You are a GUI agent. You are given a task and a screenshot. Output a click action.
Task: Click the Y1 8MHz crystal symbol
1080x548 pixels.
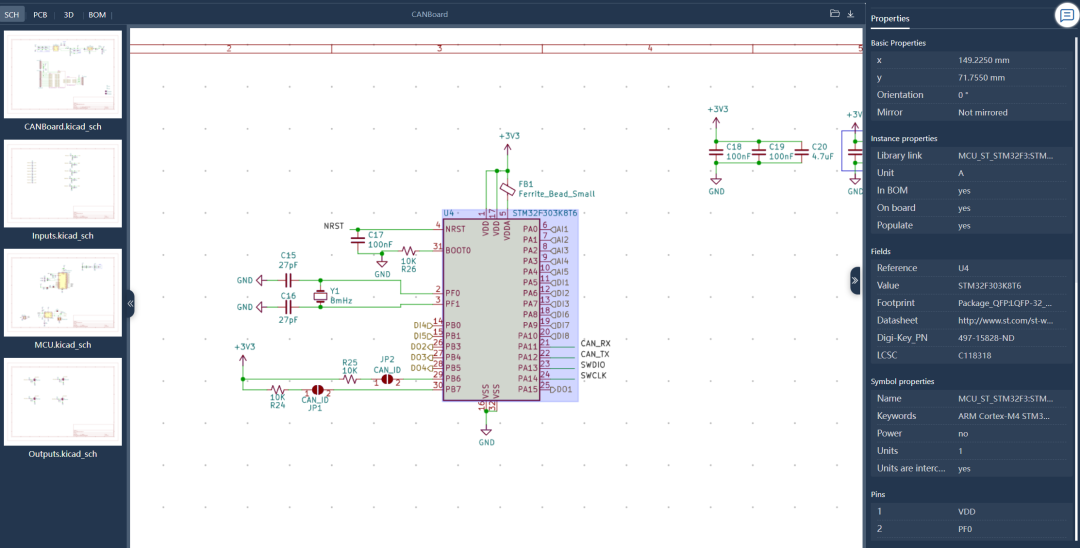pos(319,294)
